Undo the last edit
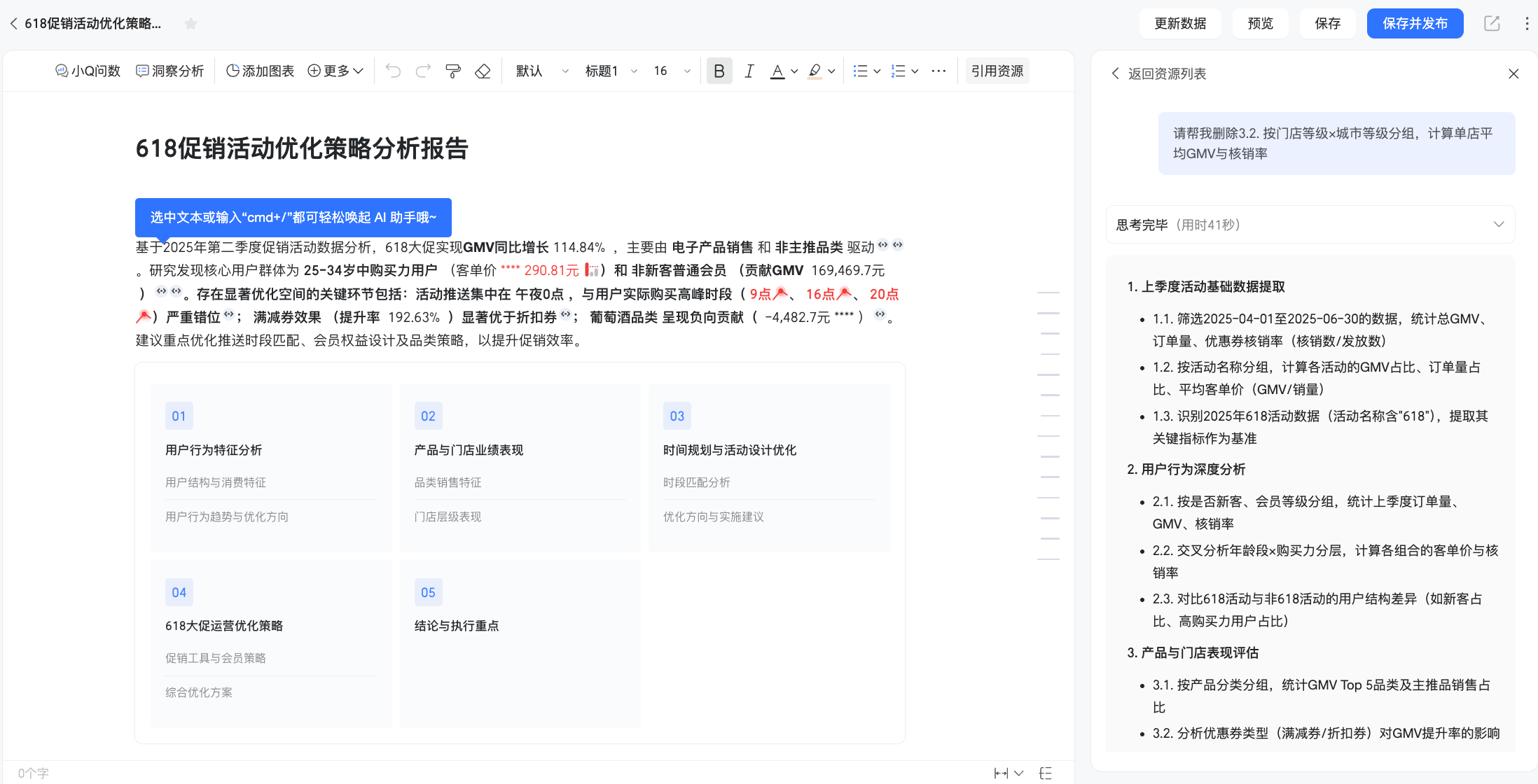Viewport: 1538px width, 784px height. coord(393,71)
